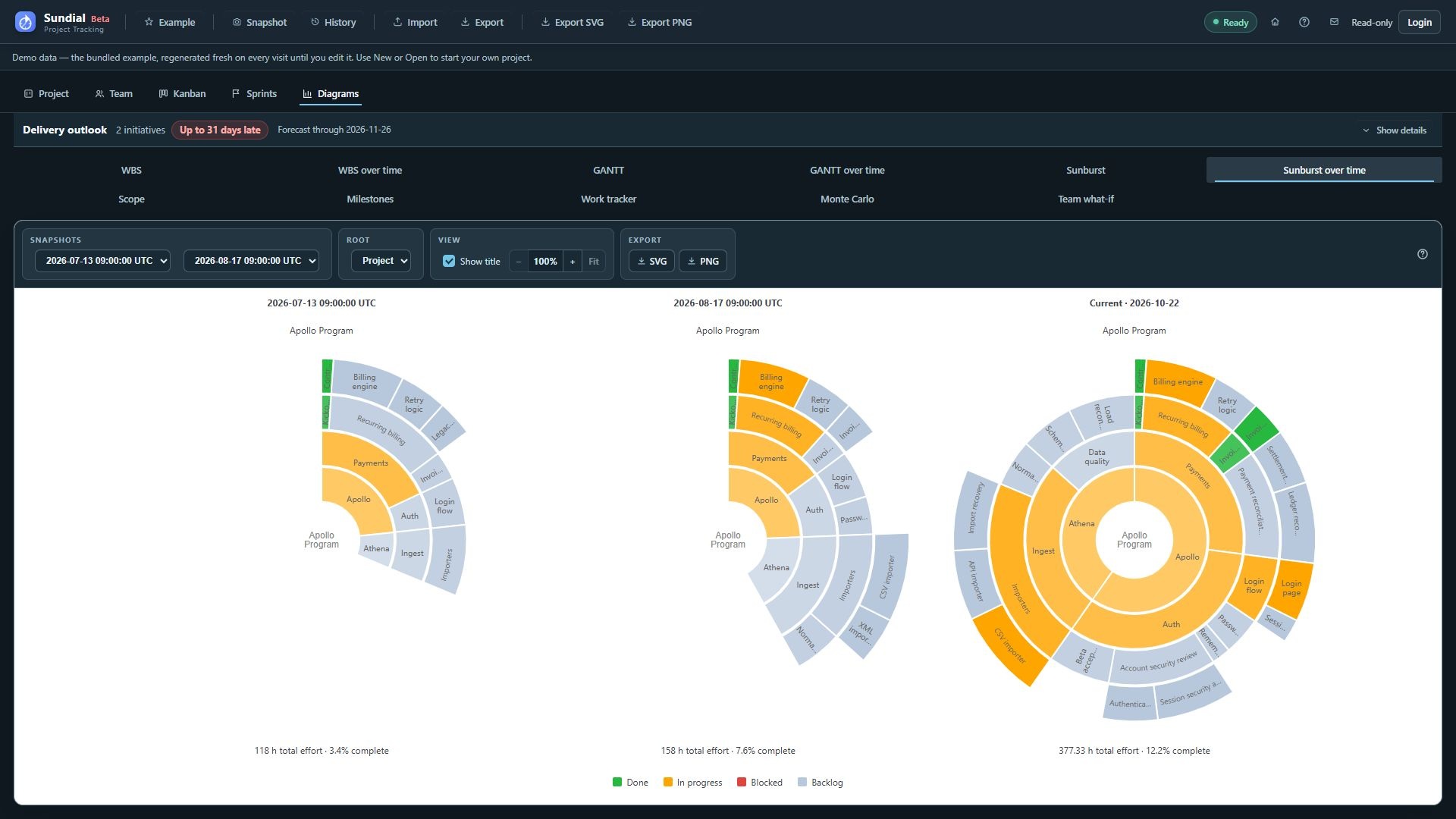
Task: Click the Sundial logo icon
Action: (x=25, y=22)
